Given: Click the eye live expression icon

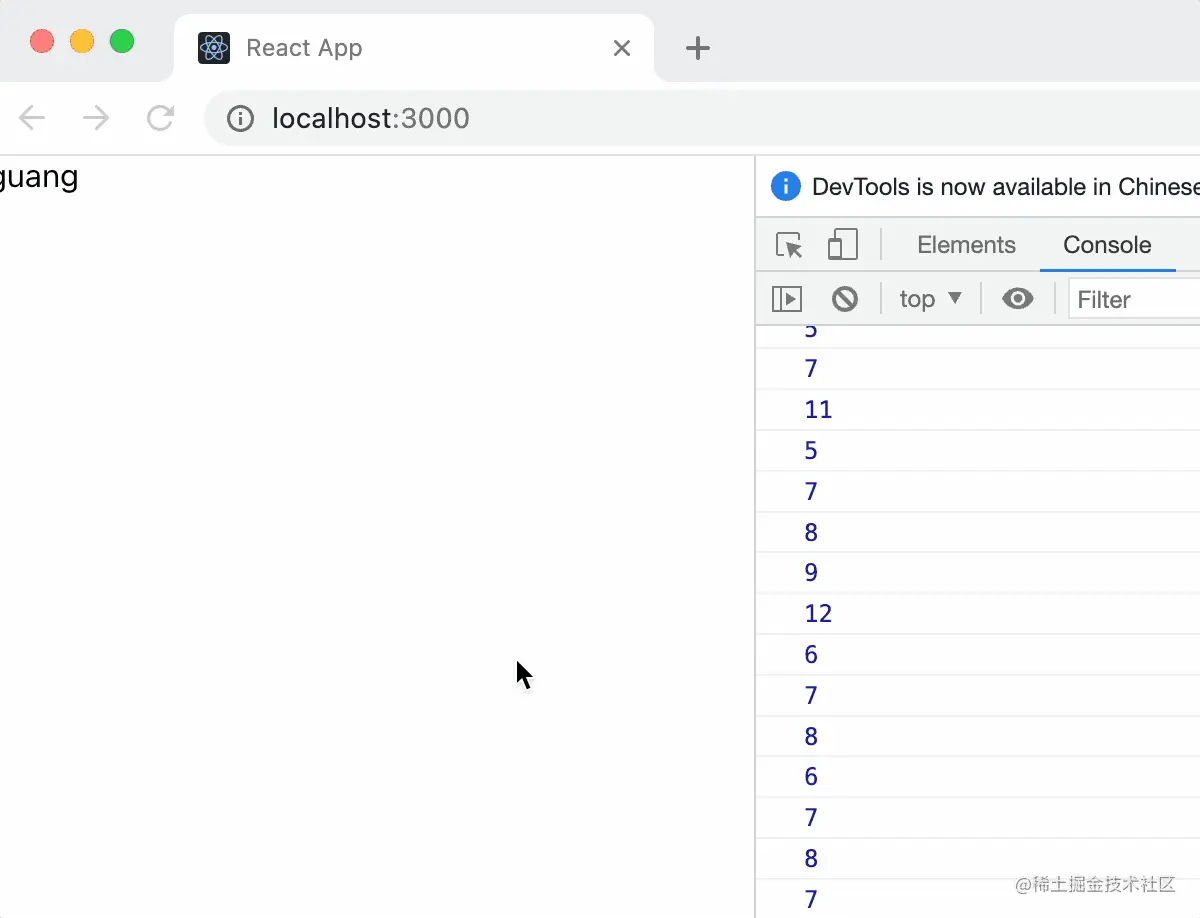Looking at the screenshot, I should pyautogui.click(x=1017, y=299).
